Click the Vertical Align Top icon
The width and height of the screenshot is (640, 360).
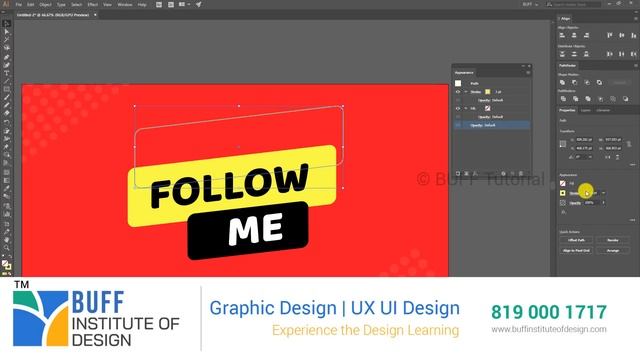[x=609, y=36]
